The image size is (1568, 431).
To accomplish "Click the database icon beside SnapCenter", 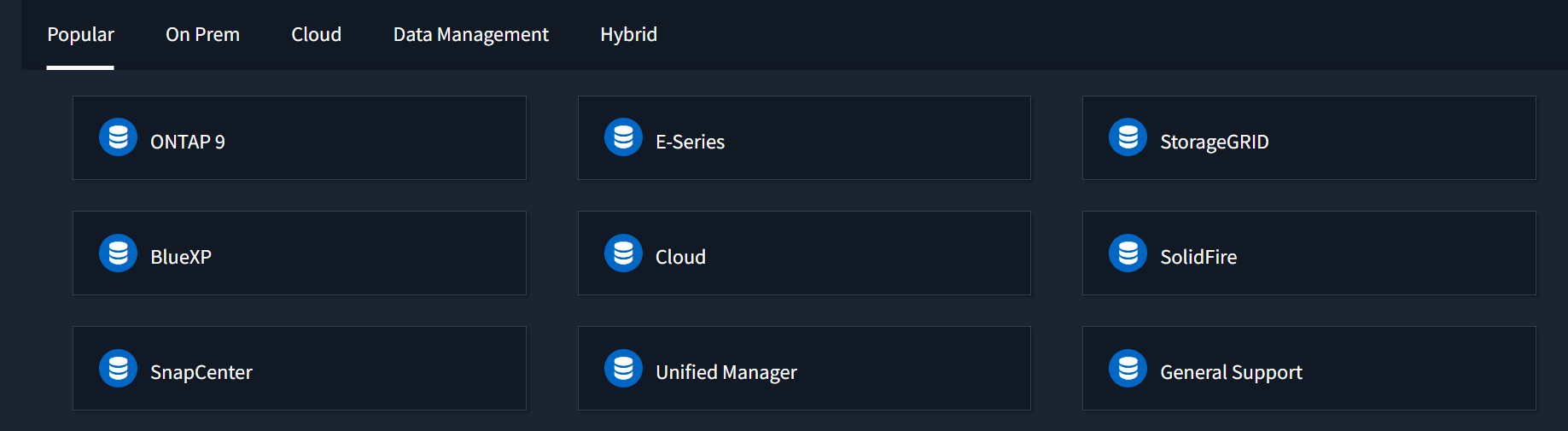I will pyautogui.click(x=118, y=368).
